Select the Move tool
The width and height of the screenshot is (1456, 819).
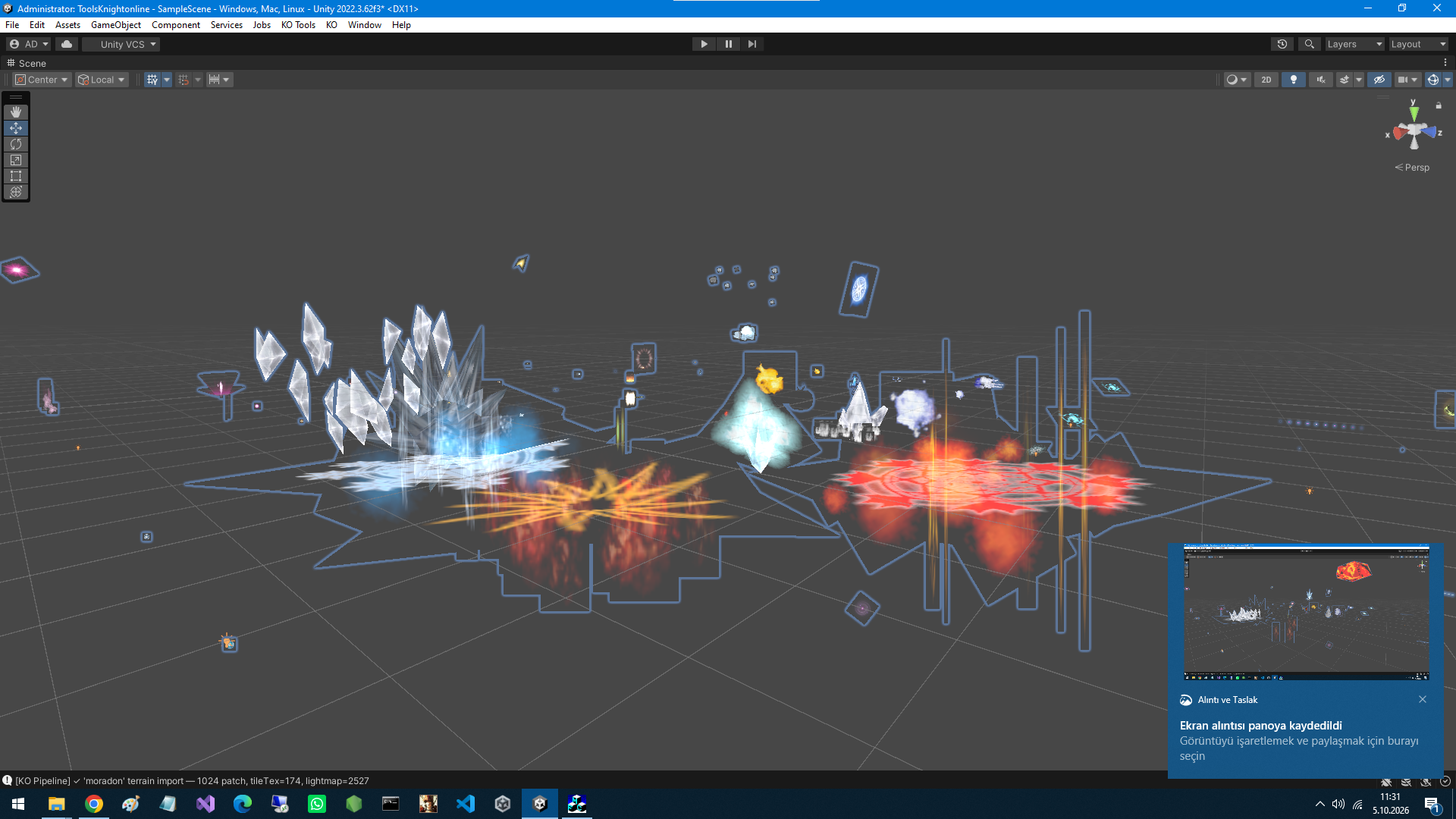pyautogui.click(x=16, y=128)
